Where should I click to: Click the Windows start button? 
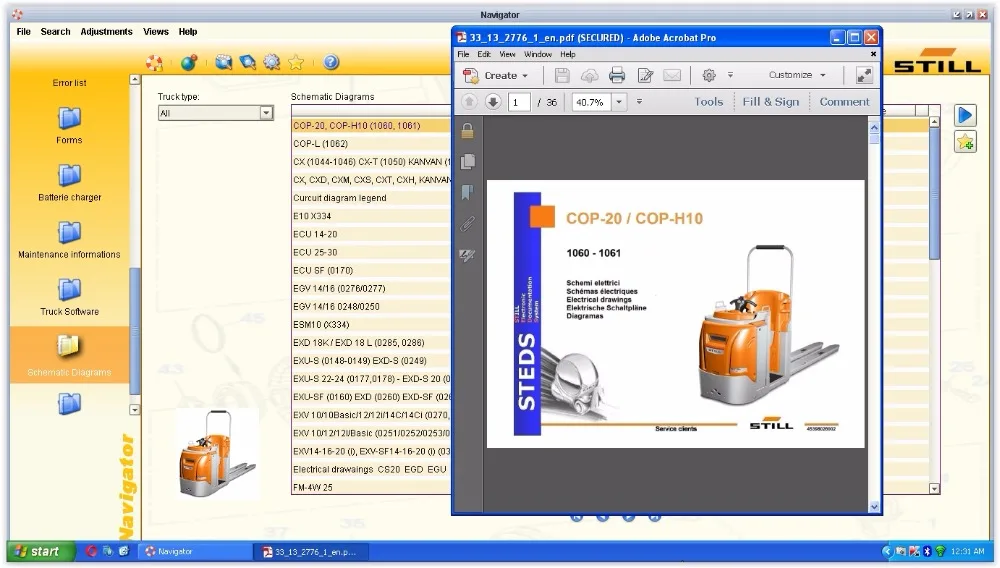pos(41,551)
